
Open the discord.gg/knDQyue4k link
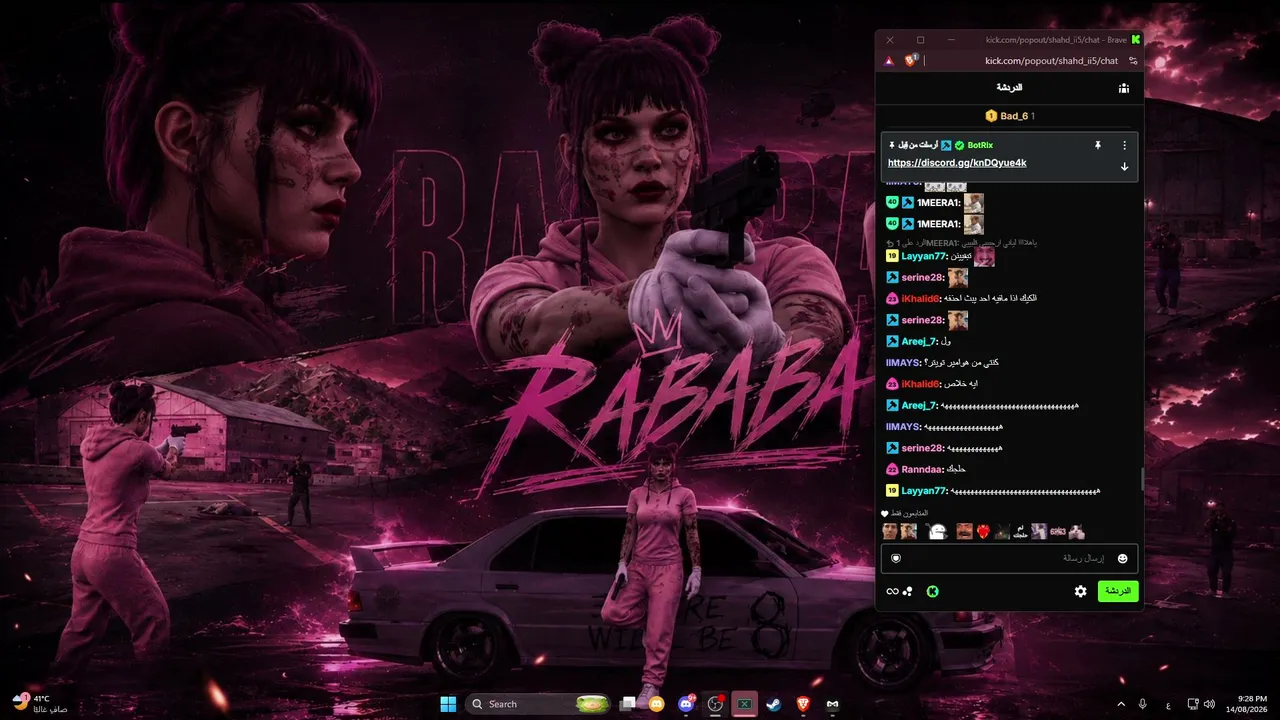tap(957, 163)
